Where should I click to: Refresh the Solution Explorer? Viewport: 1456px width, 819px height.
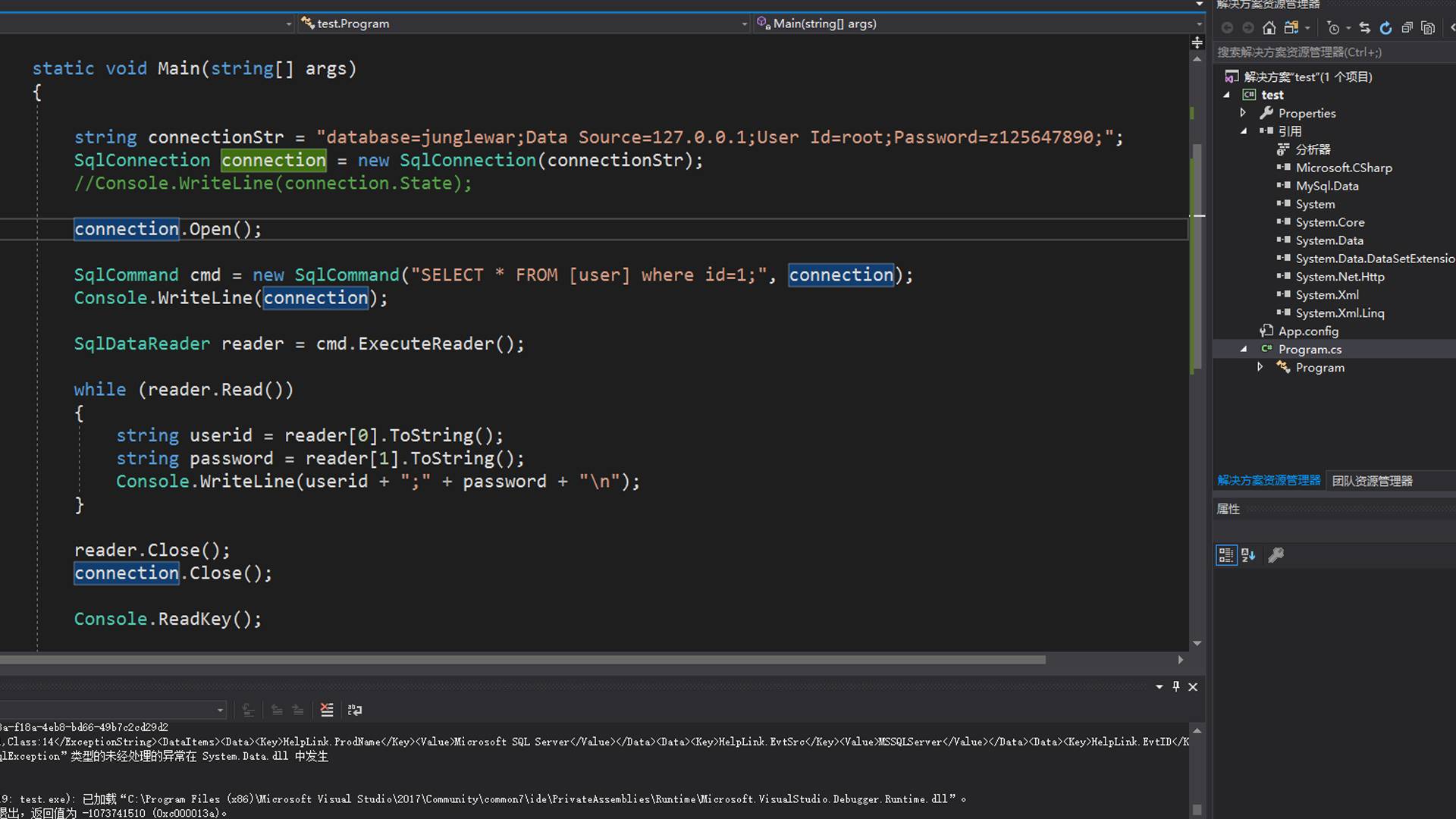[1385, 28]
